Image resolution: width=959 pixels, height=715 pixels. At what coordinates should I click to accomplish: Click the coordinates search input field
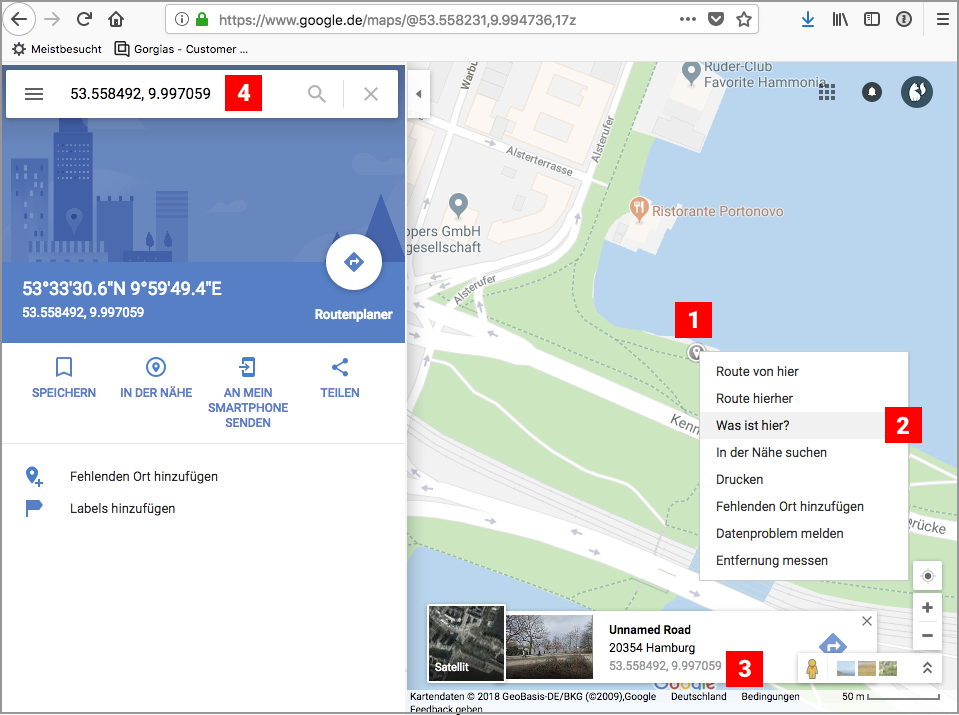(141, 94)
